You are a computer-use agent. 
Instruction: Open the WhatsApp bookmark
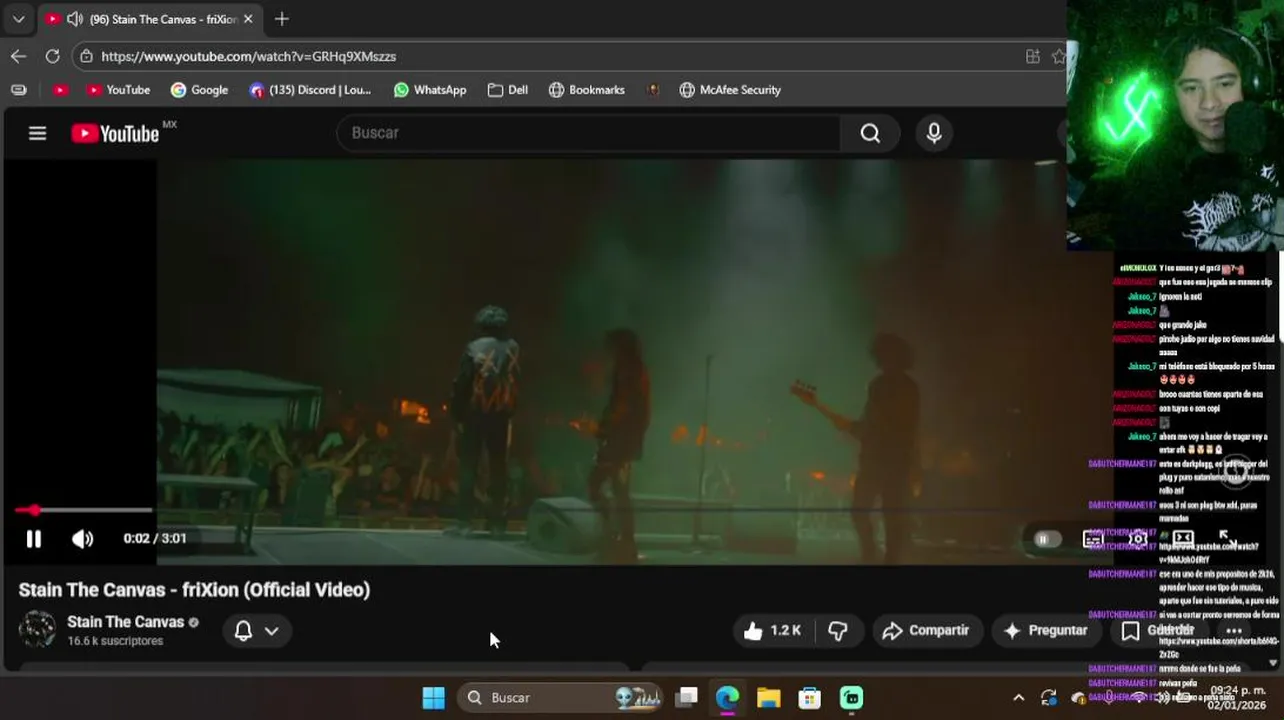(x=430, y=90)
